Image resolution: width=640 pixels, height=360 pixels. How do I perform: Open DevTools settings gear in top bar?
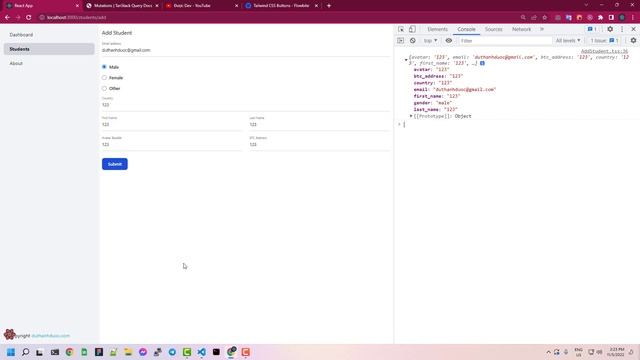pos(610,29)
